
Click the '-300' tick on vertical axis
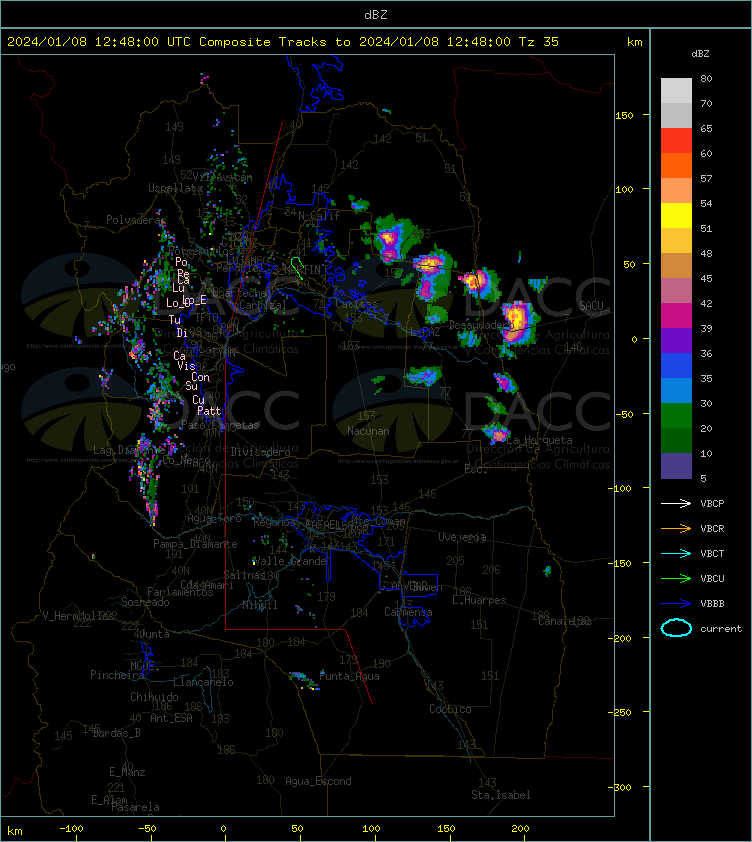[622, 787]
